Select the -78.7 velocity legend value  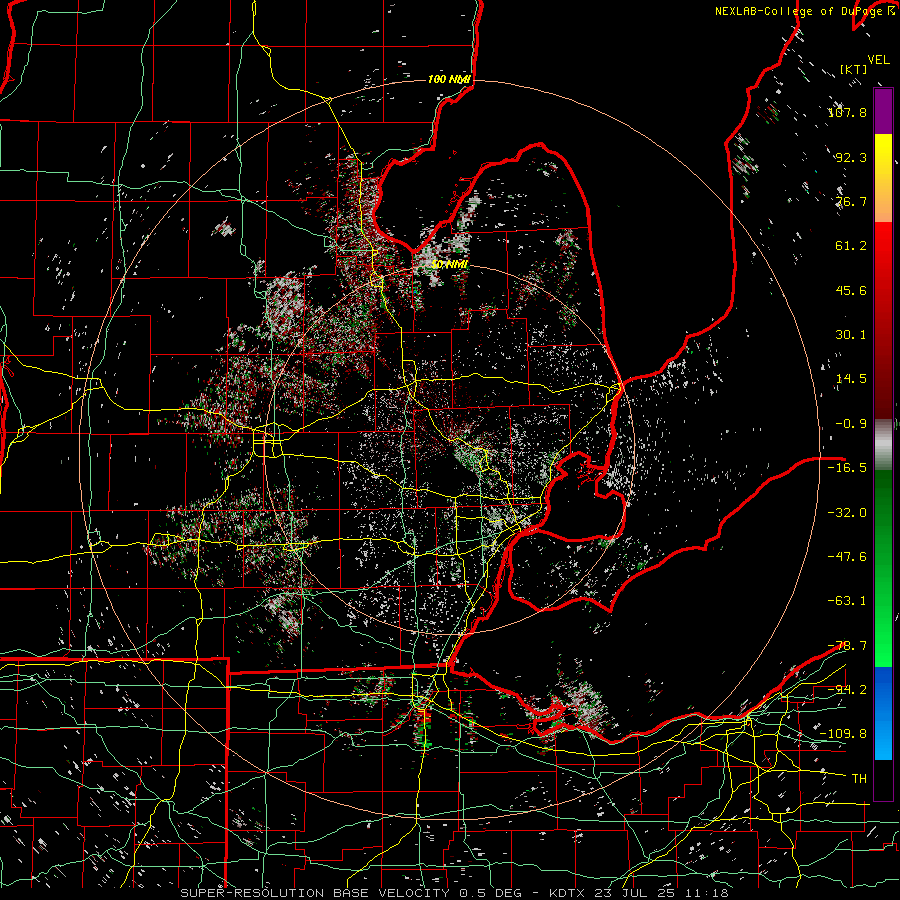coord(847,646)
